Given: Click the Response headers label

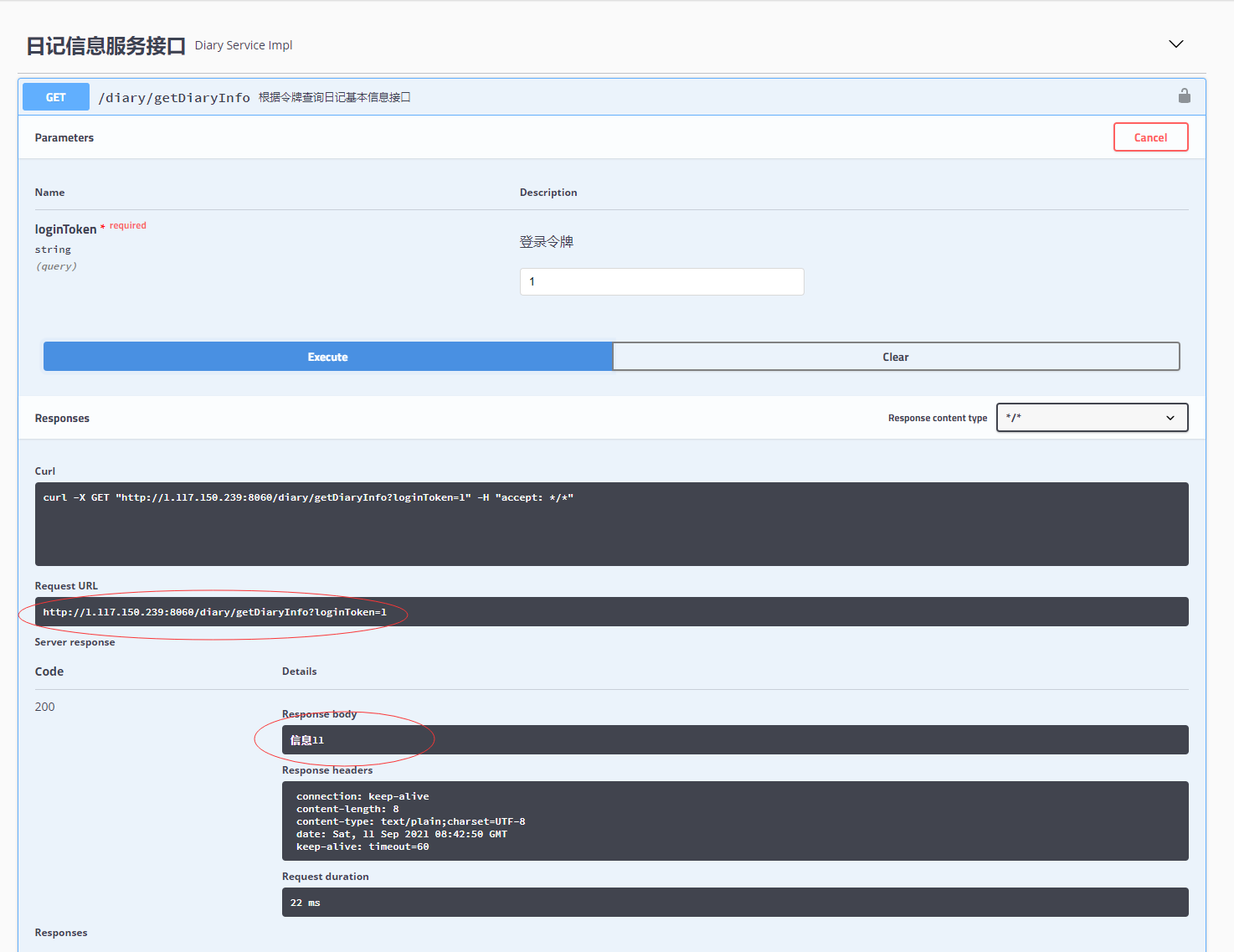Looking at the screenshot, I should (x=327, y=770).
